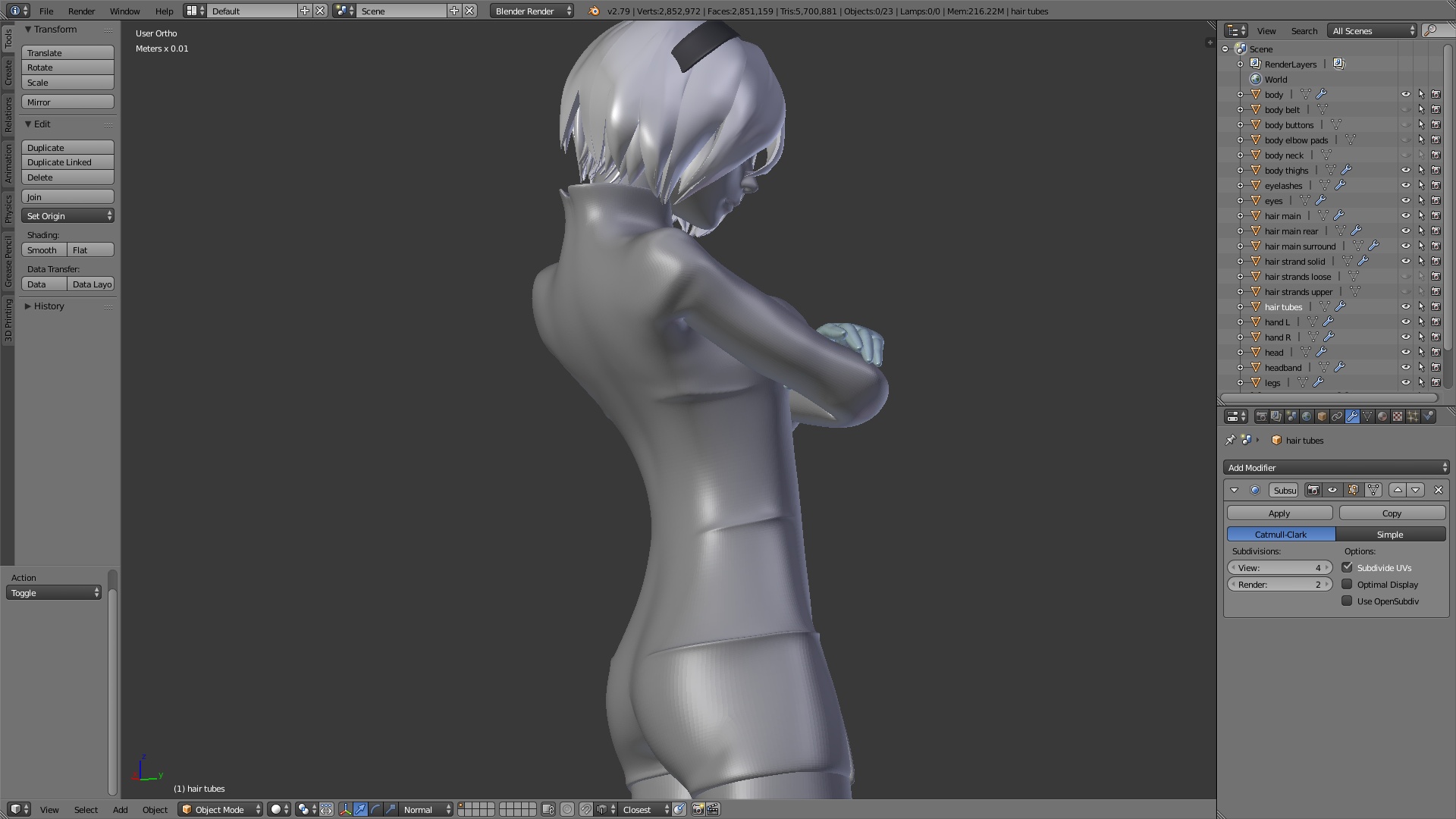1456x819 pixels.
Task: Remove the Subsurf modifier with X
Action: (1438, 490)
